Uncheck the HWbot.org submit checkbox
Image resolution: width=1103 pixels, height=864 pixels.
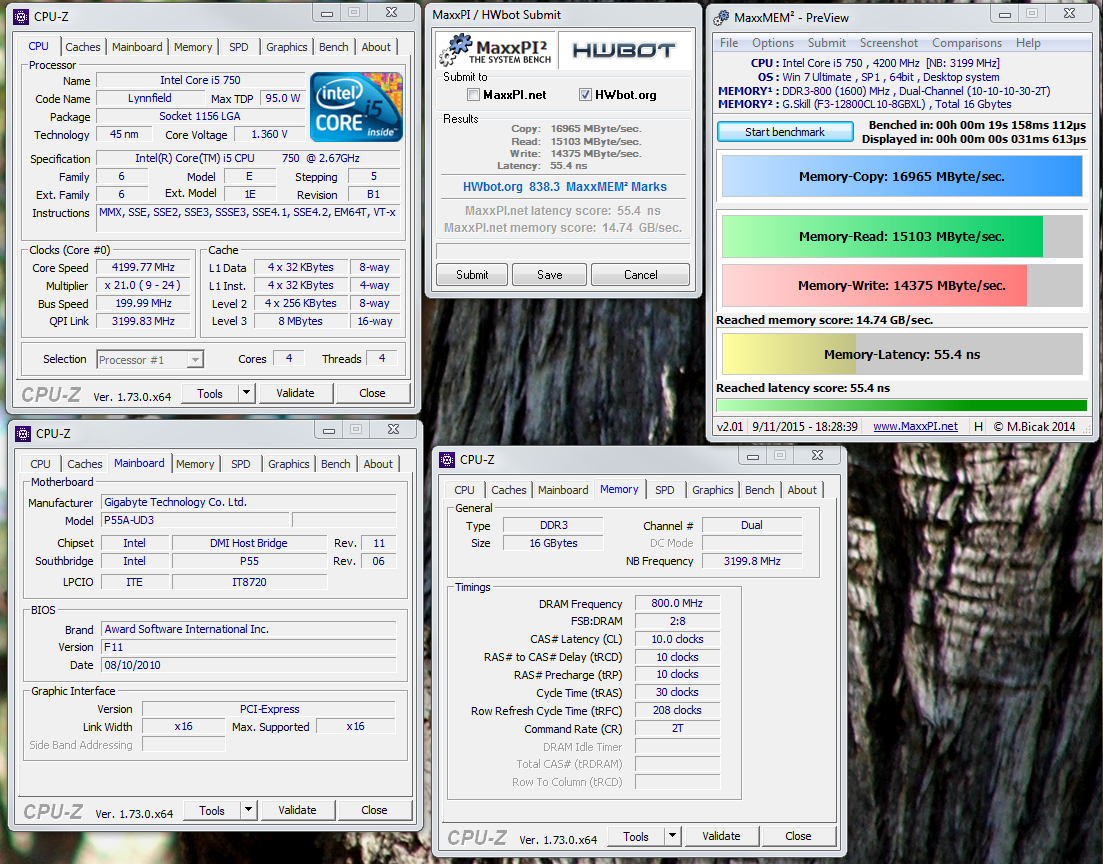tap(585, 94)
